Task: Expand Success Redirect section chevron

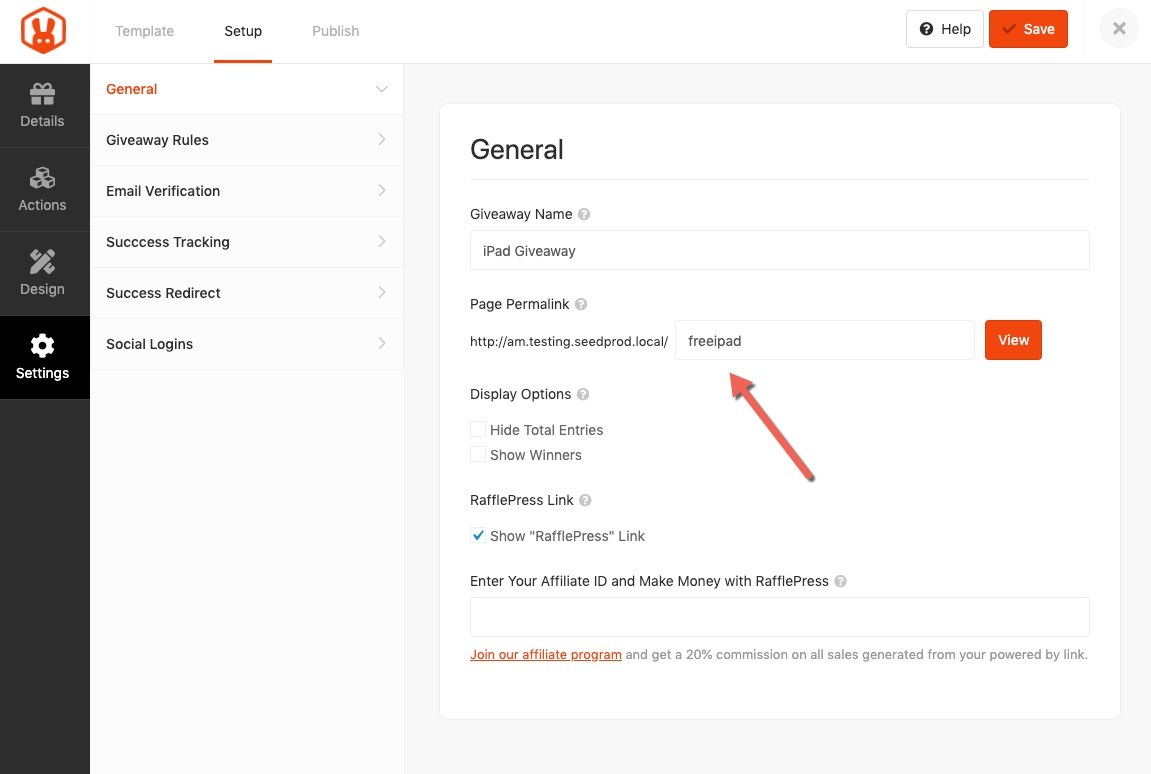Action: pyautogui.click(x=382, y=292)
